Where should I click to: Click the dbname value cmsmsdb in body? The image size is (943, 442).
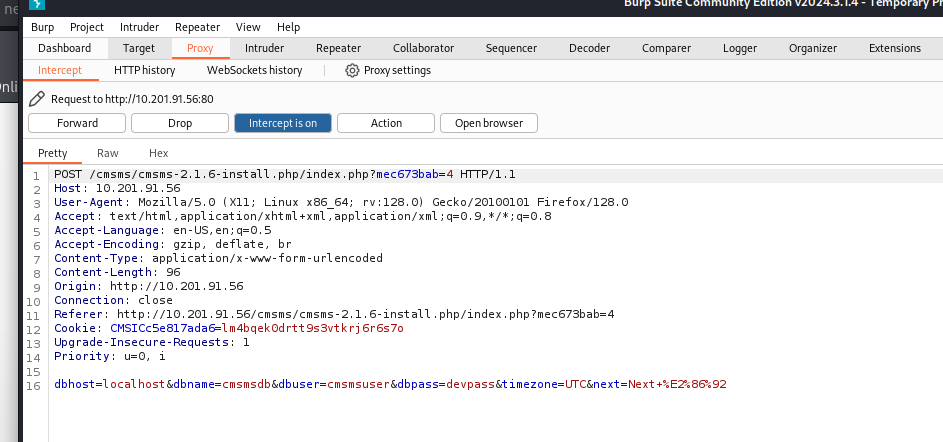[x=247, y=384]
